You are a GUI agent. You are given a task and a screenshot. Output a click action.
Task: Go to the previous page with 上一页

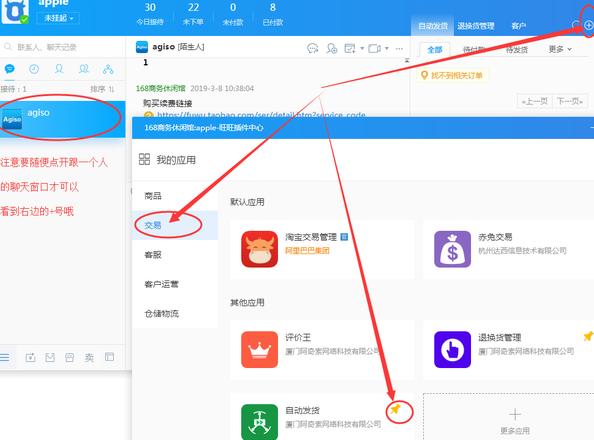click(x=535, y=101)
